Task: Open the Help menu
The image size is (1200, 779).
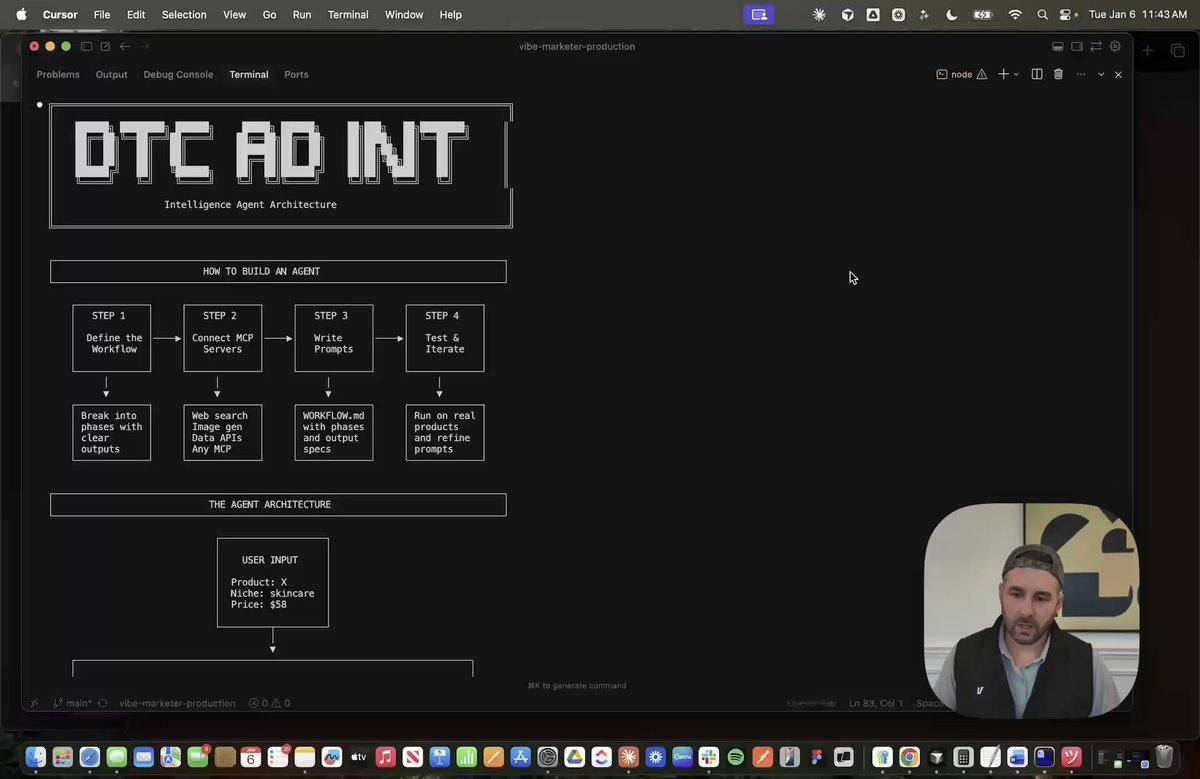Action: click(451, 14)
